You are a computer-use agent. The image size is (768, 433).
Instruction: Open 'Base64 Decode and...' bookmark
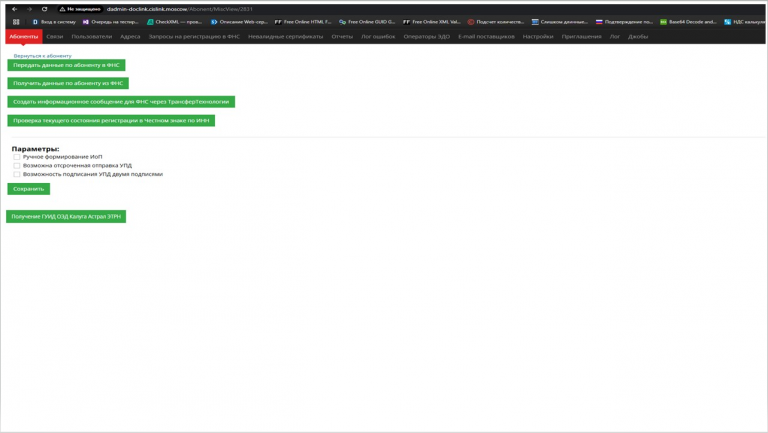pos(688,22)
